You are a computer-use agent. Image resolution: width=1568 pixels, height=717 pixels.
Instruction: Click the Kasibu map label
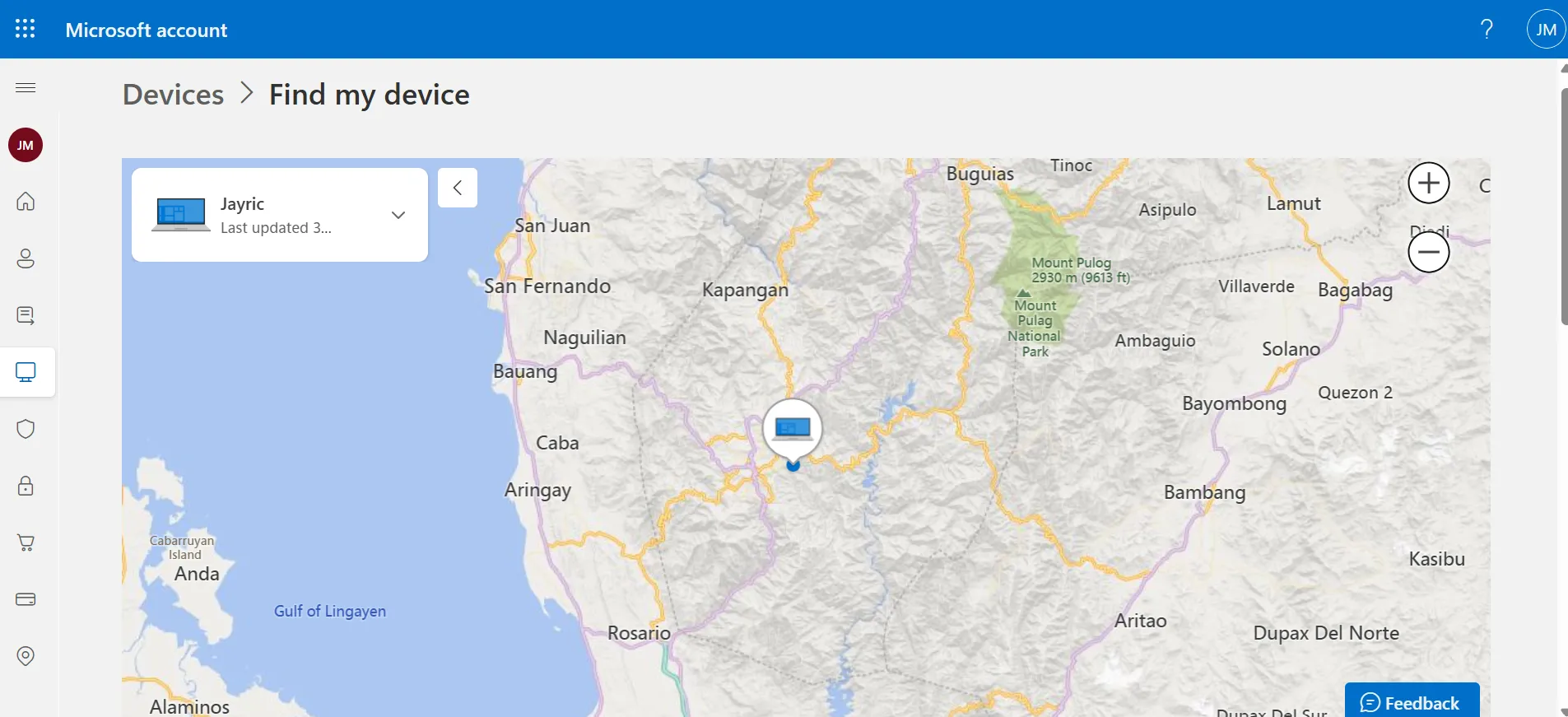[1436, 559]
